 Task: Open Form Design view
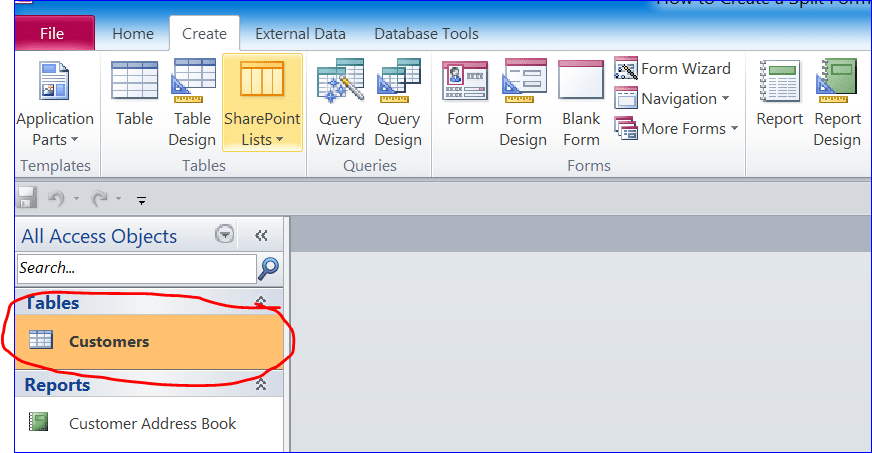[x=523, y=104]
